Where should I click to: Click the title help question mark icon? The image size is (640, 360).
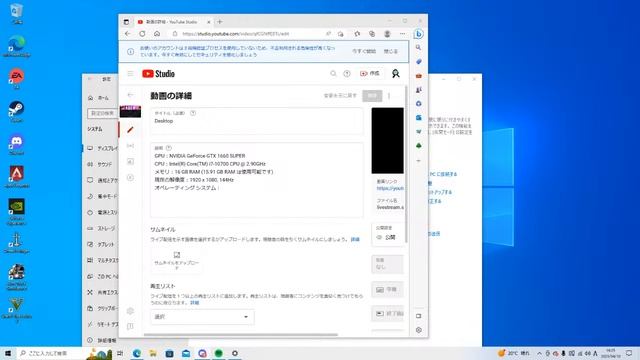pyautogui.click(x=193, y=113)
